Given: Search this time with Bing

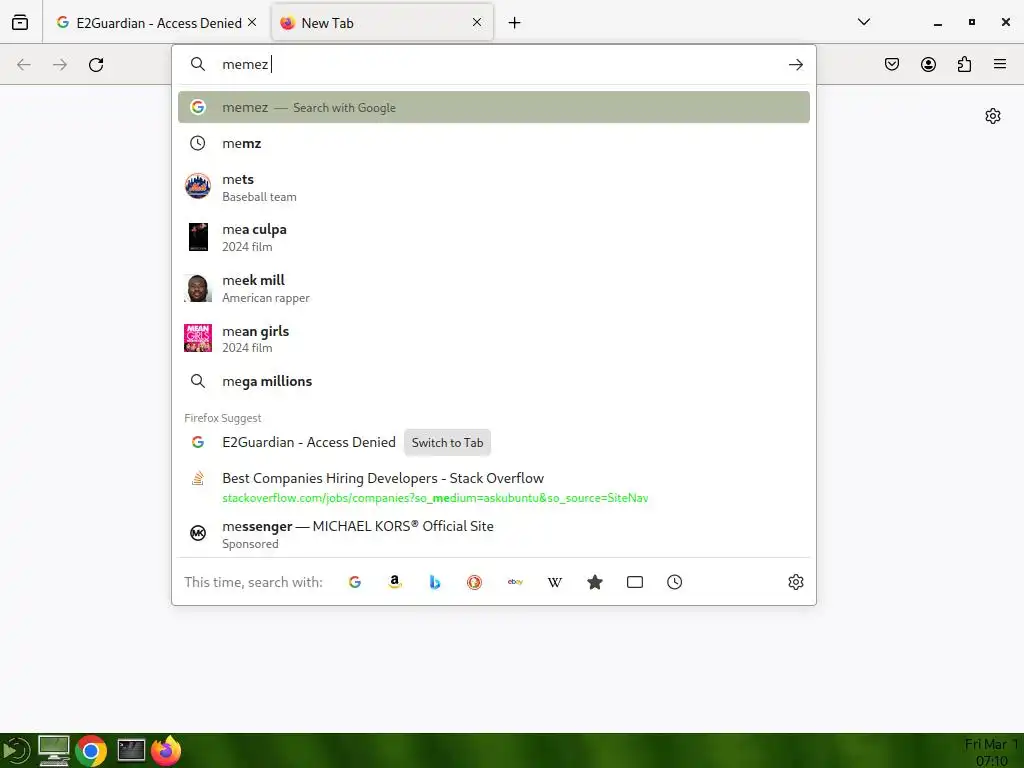Looking at the screenshot, I should tap(435, 582).
